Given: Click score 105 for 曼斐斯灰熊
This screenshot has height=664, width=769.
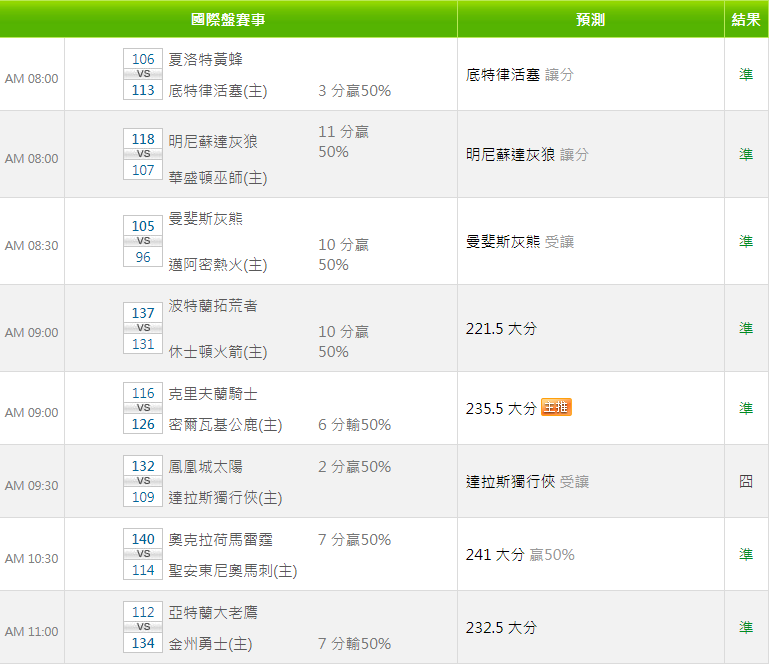Looking at the screenshot, I should pos(143,226).
